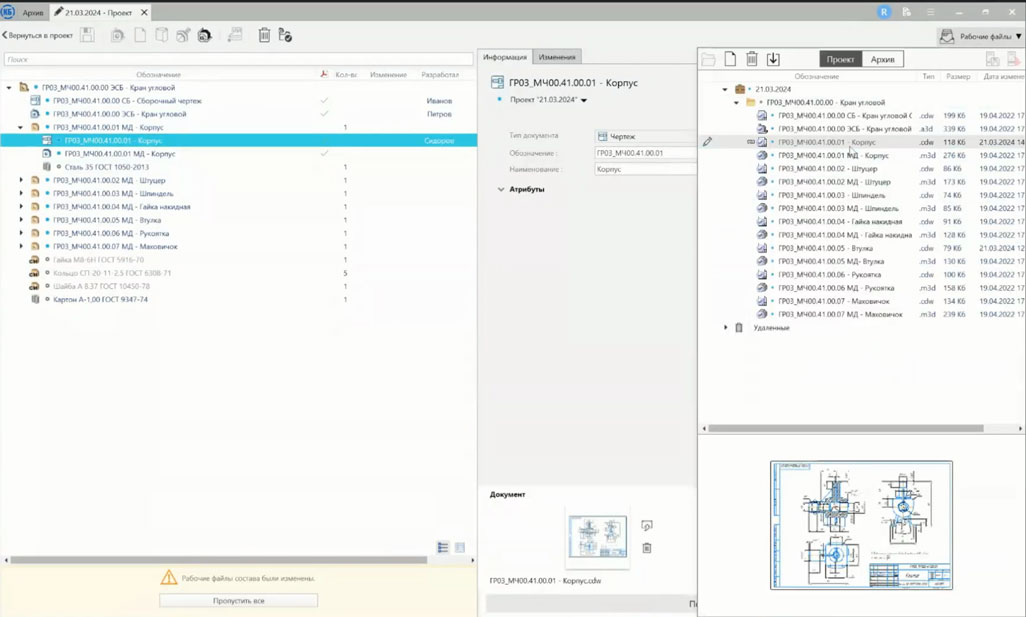The width and height of the screenshot is (1026, 617).
Task: Expand the ГР03_МЧ00.41.00.03 МД Шпиндель node
Action: 21,193
